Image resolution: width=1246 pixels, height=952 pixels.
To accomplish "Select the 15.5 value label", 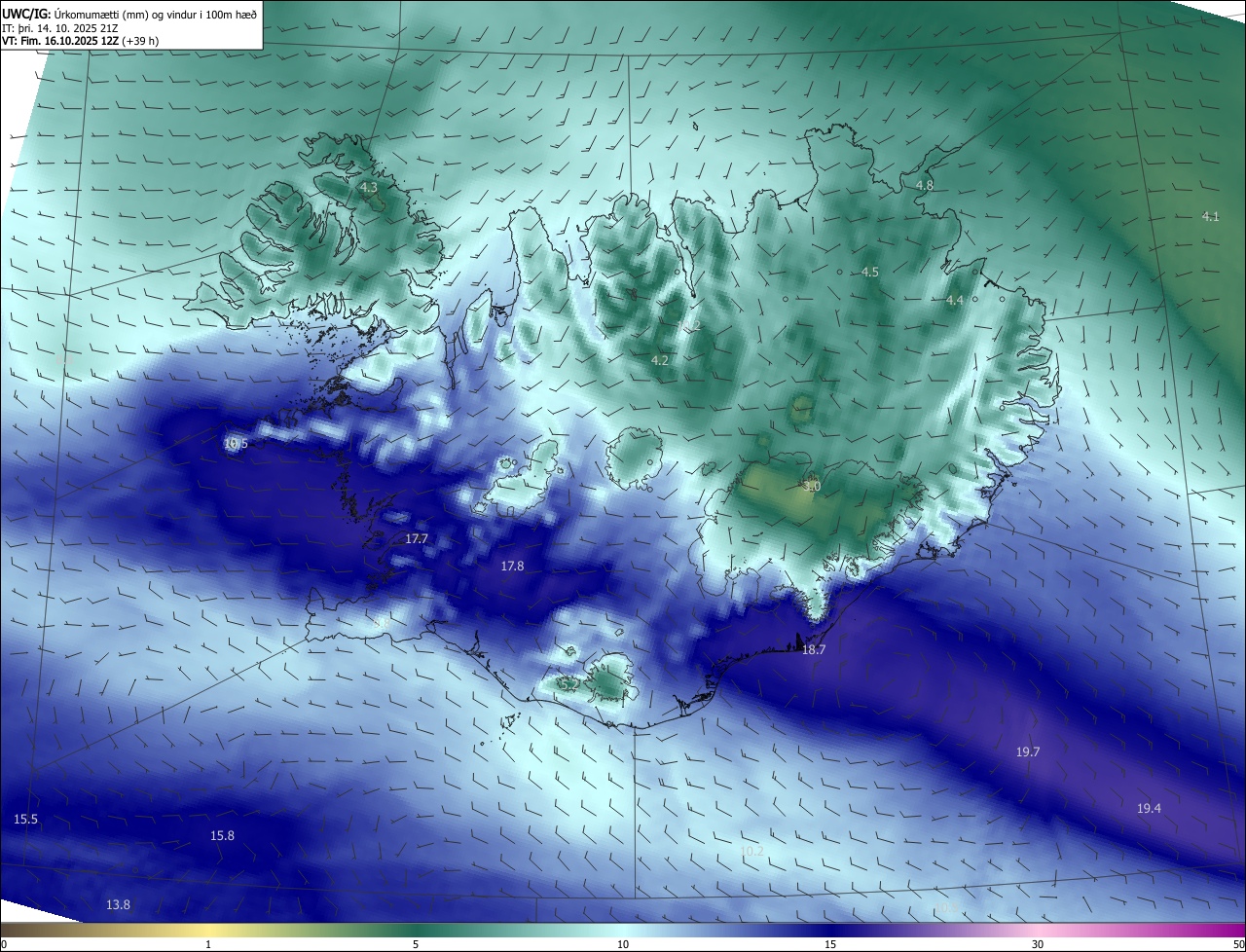I will coord(26,820).
